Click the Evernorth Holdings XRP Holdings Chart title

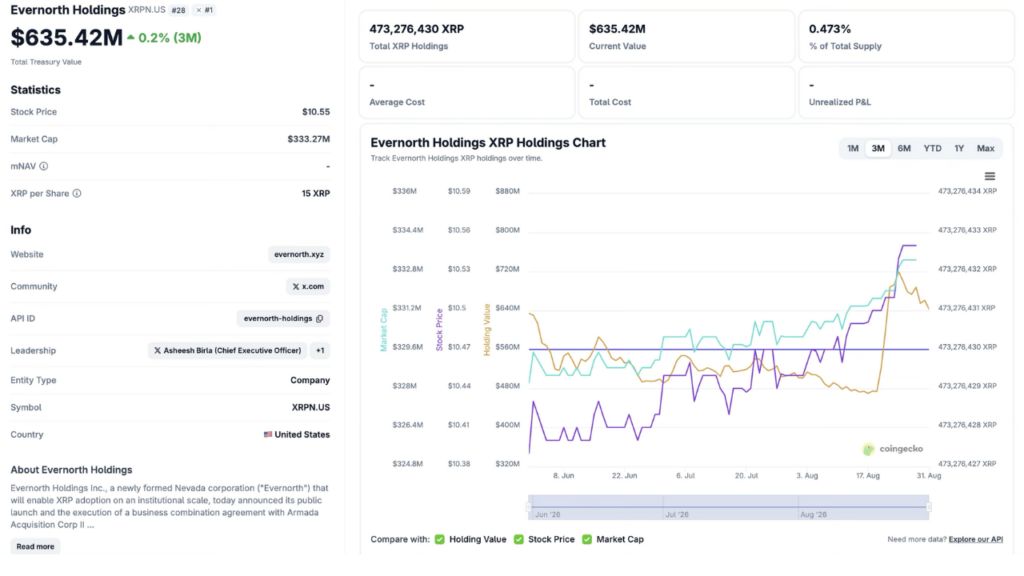[488, 142]
